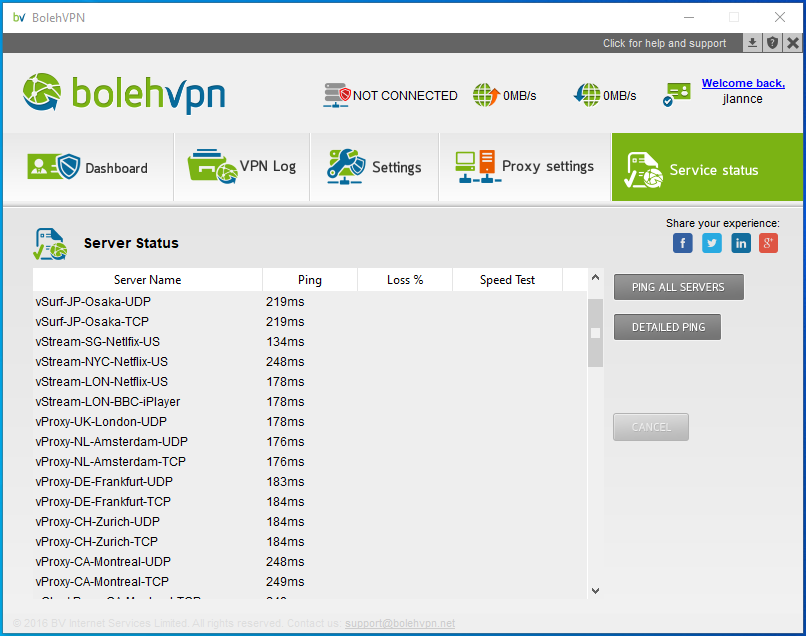Click the Speed Test column header

point(507,280)
